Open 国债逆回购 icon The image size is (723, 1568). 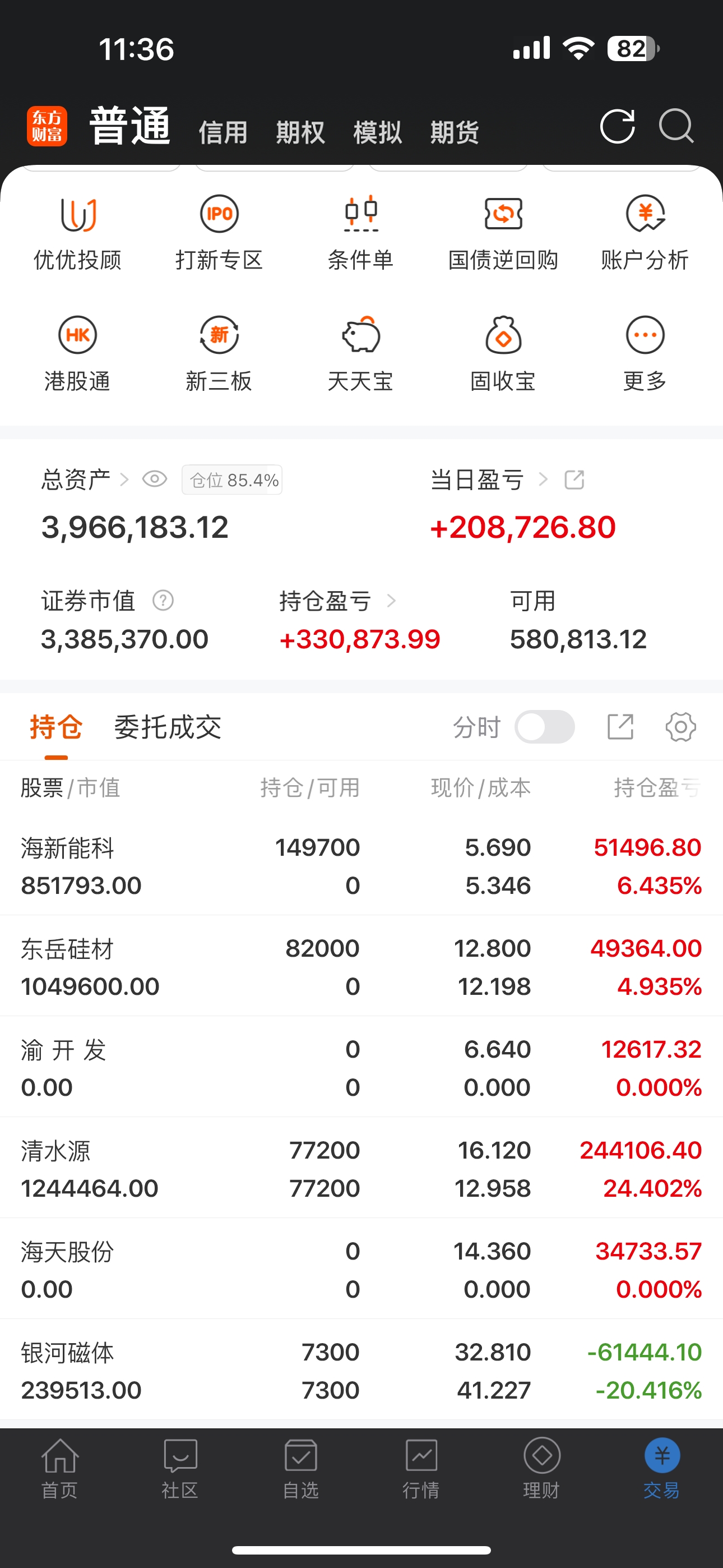[x=503, y=214]
